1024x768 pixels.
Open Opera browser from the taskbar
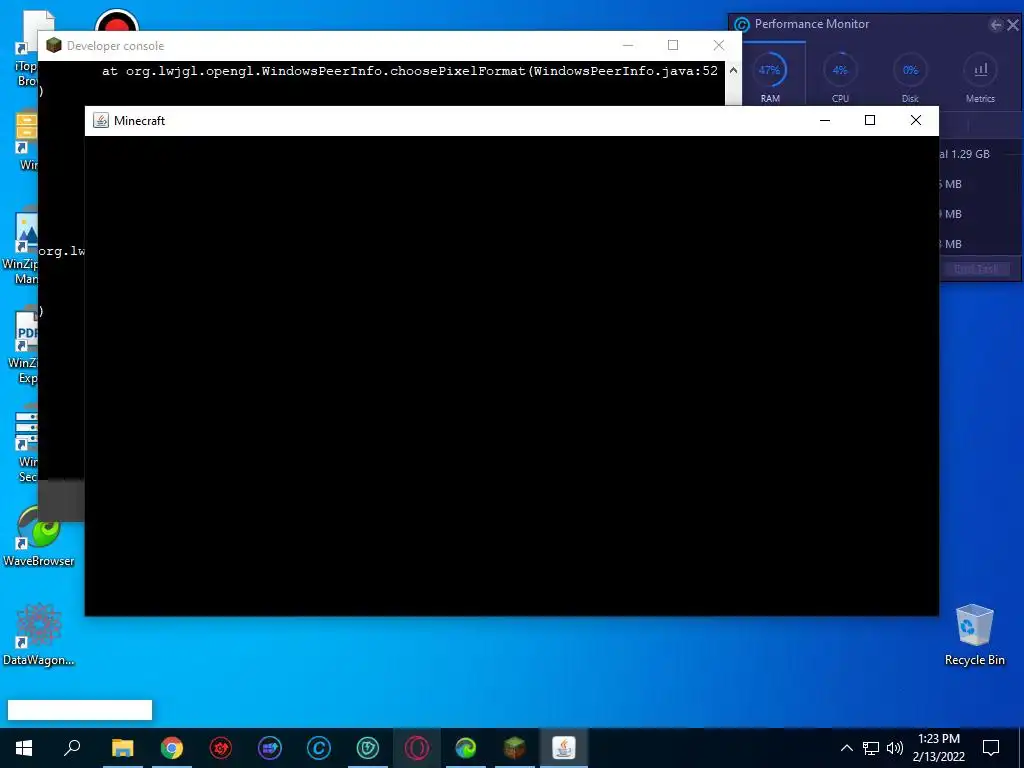pos(417,748)
